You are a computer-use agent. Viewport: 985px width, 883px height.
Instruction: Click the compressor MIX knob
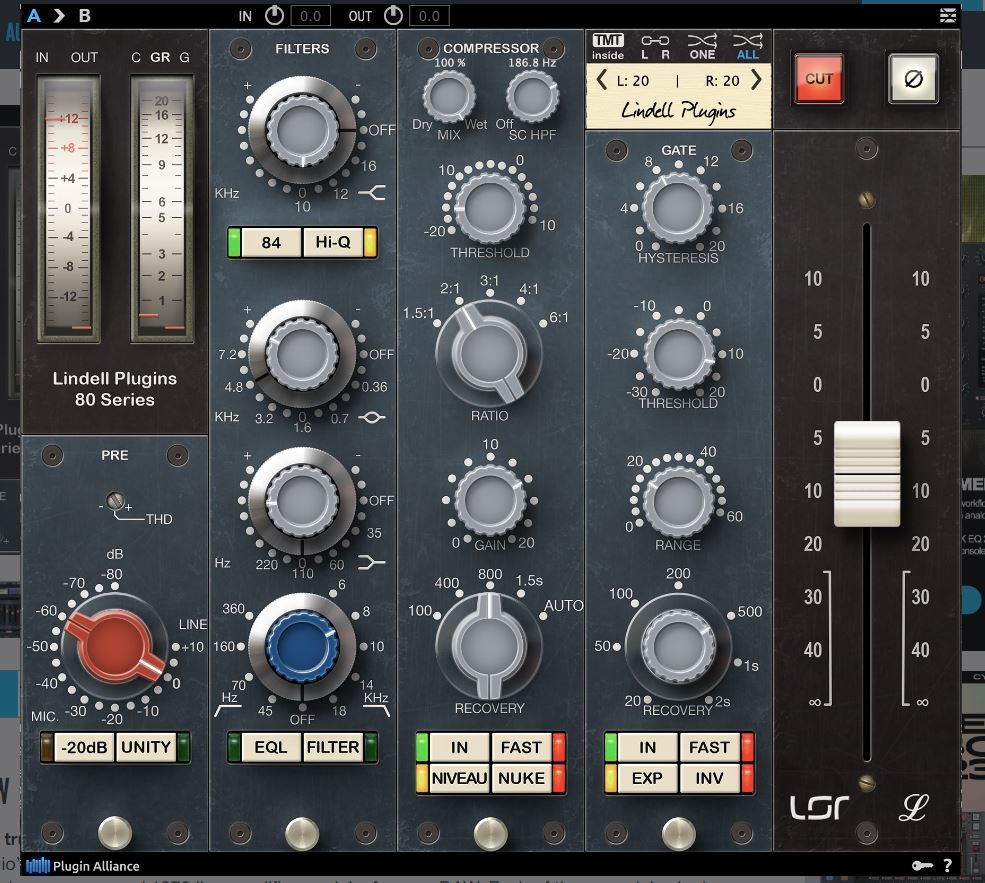pyautogui.click(x=449, y=97)
